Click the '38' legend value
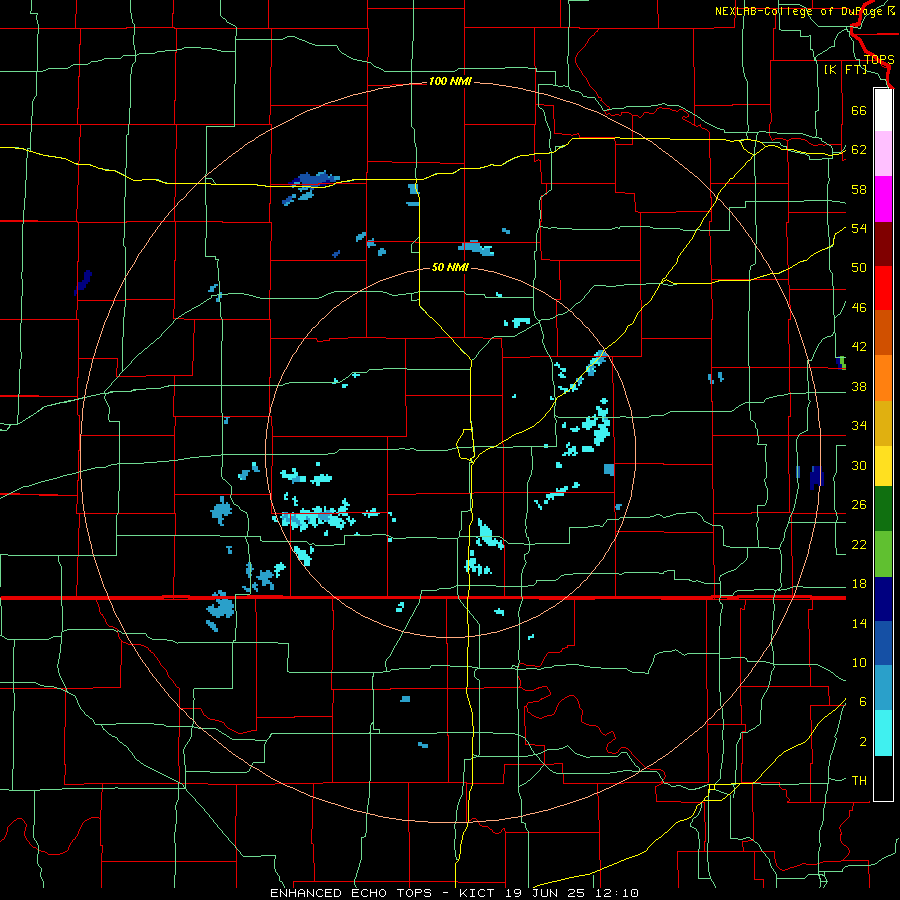 (859, 386)
